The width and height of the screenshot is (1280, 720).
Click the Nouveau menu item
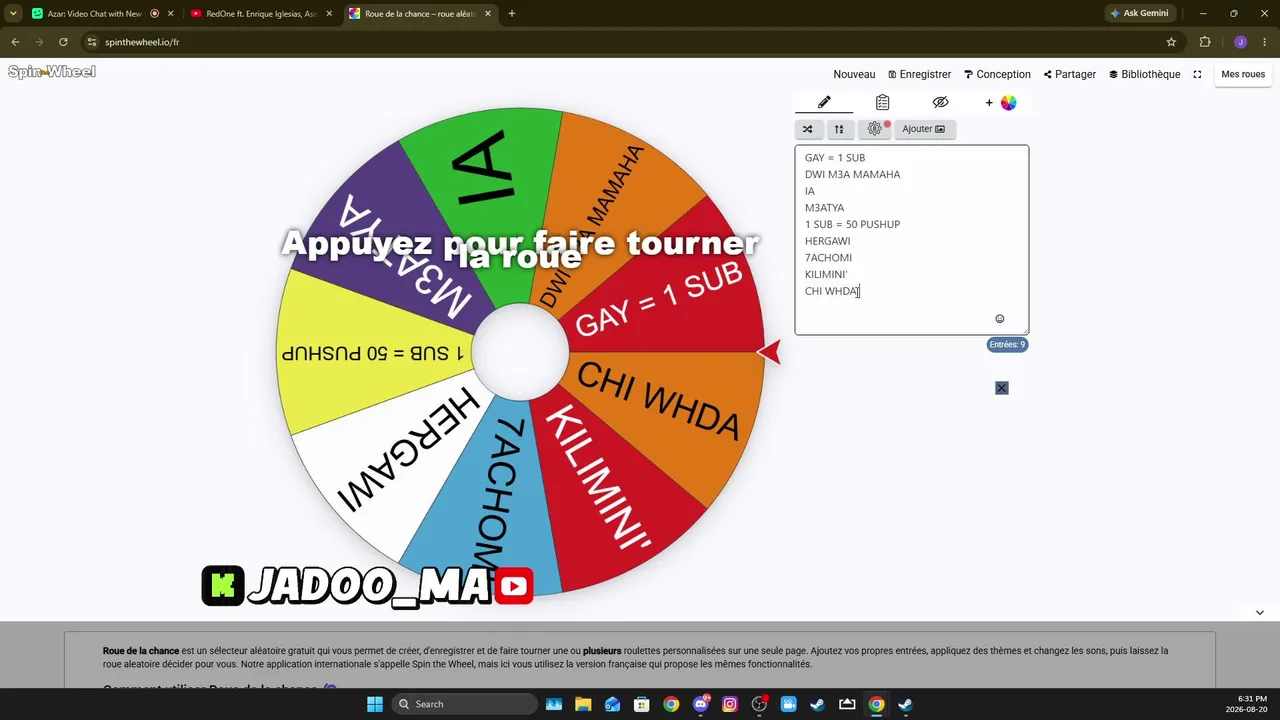coord(854,74)
